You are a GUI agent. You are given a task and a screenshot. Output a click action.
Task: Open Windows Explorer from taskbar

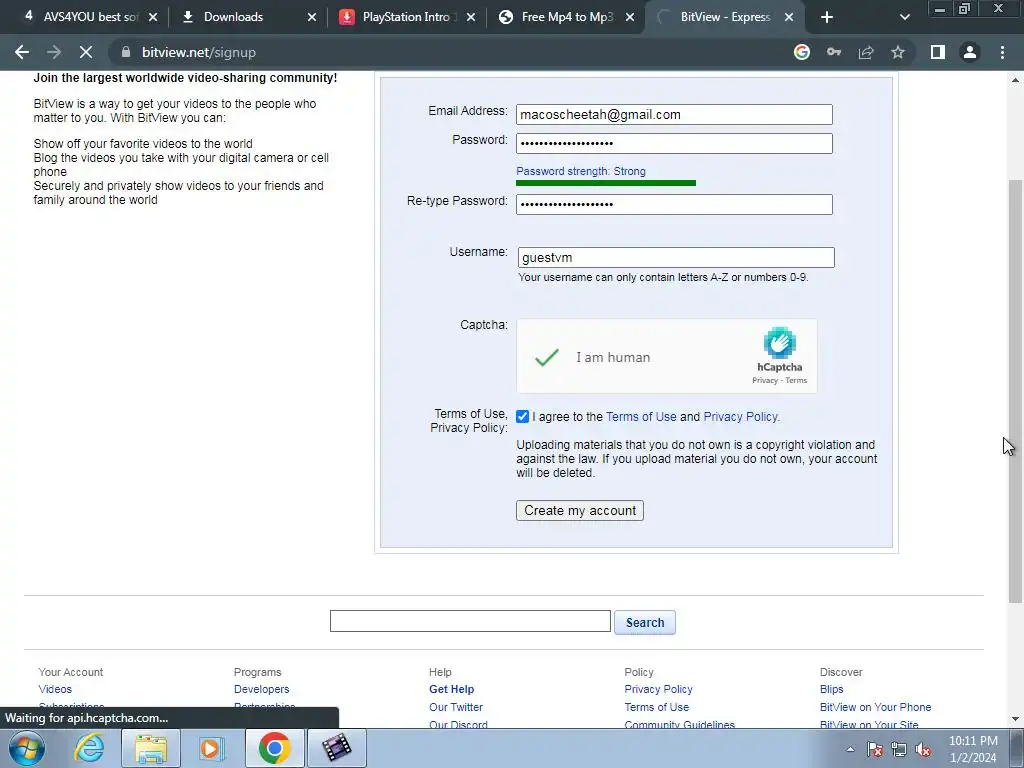[151, 748]
